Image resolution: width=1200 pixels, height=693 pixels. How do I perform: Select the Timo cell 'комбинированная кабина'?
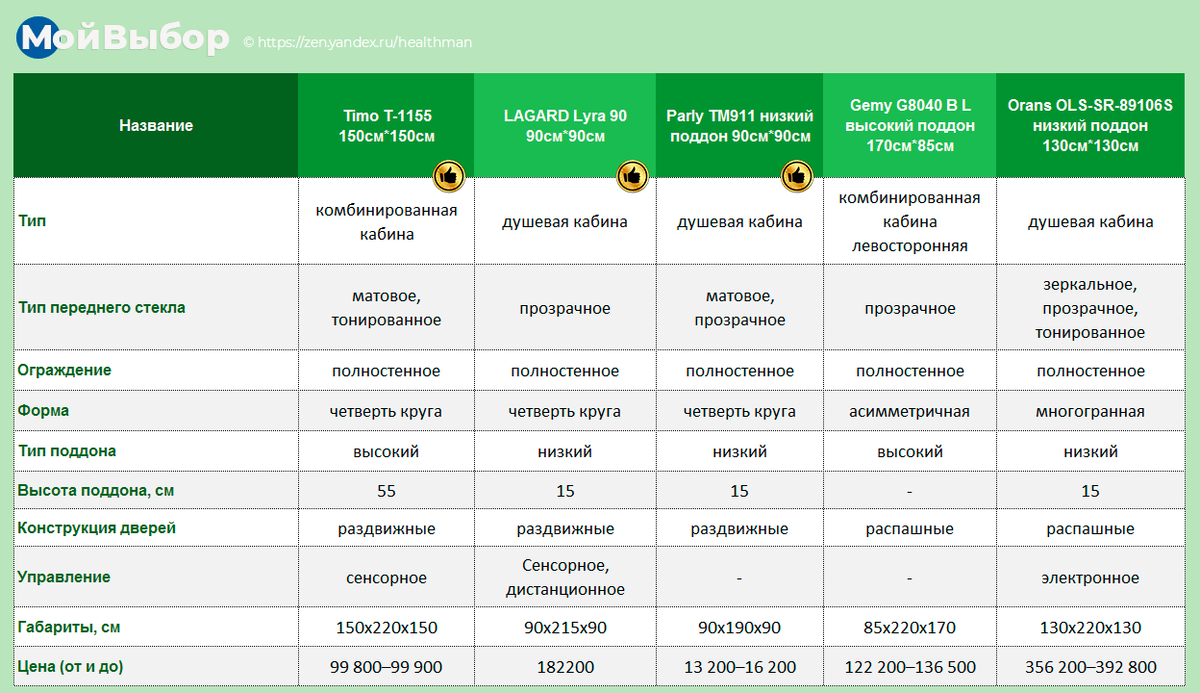point(387,222)
